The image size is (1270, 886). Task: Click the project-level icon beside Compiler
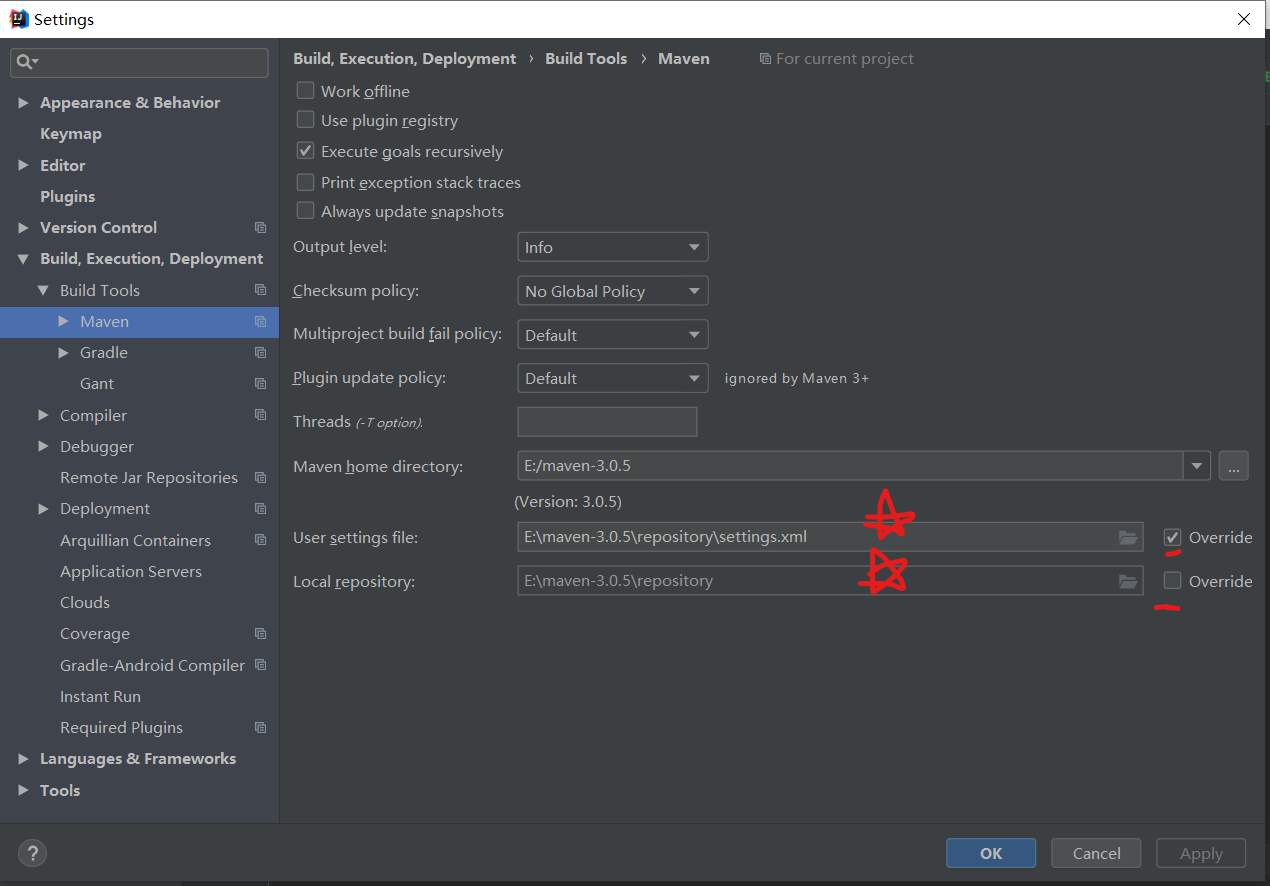(260, 415)
